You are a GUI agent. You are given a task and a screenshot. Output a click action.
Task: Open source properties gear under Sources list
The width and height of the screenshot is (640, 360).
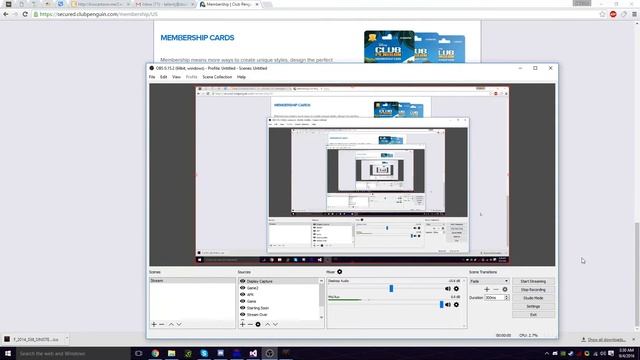[258, 324]
